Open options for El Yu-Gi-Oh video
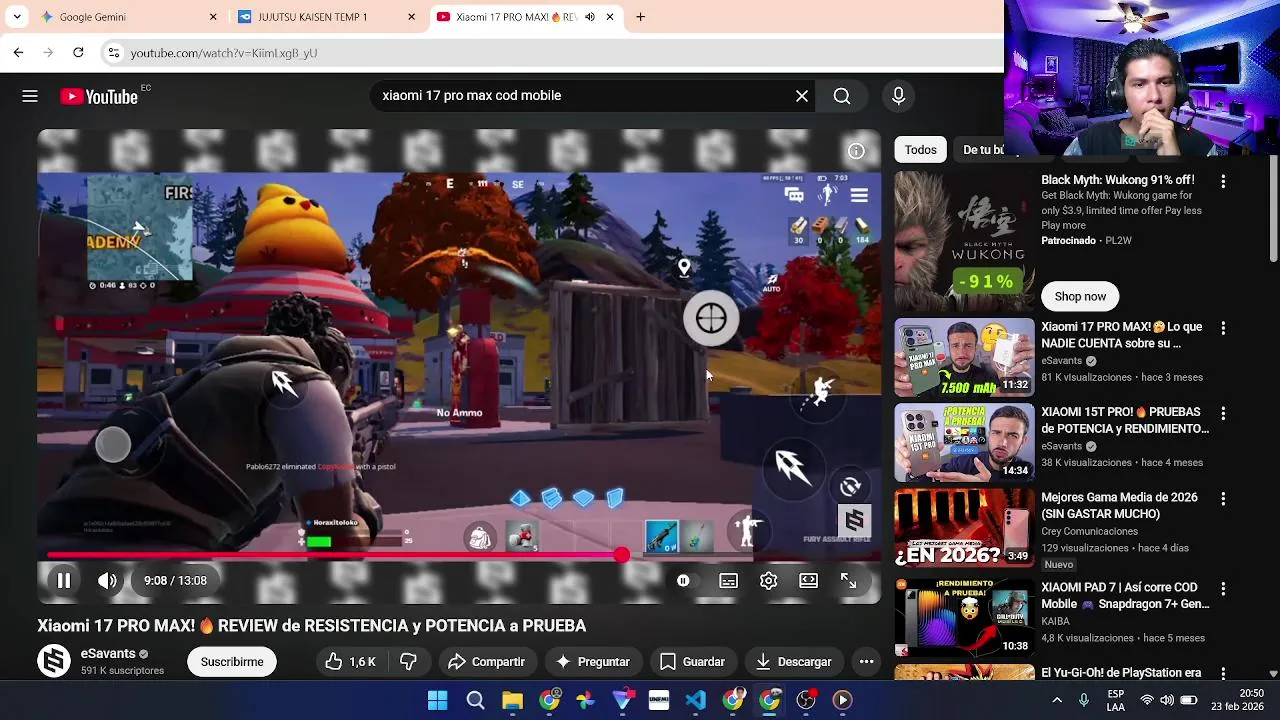Viewport: 1280px width, 720px height. tap(1223, 674)
